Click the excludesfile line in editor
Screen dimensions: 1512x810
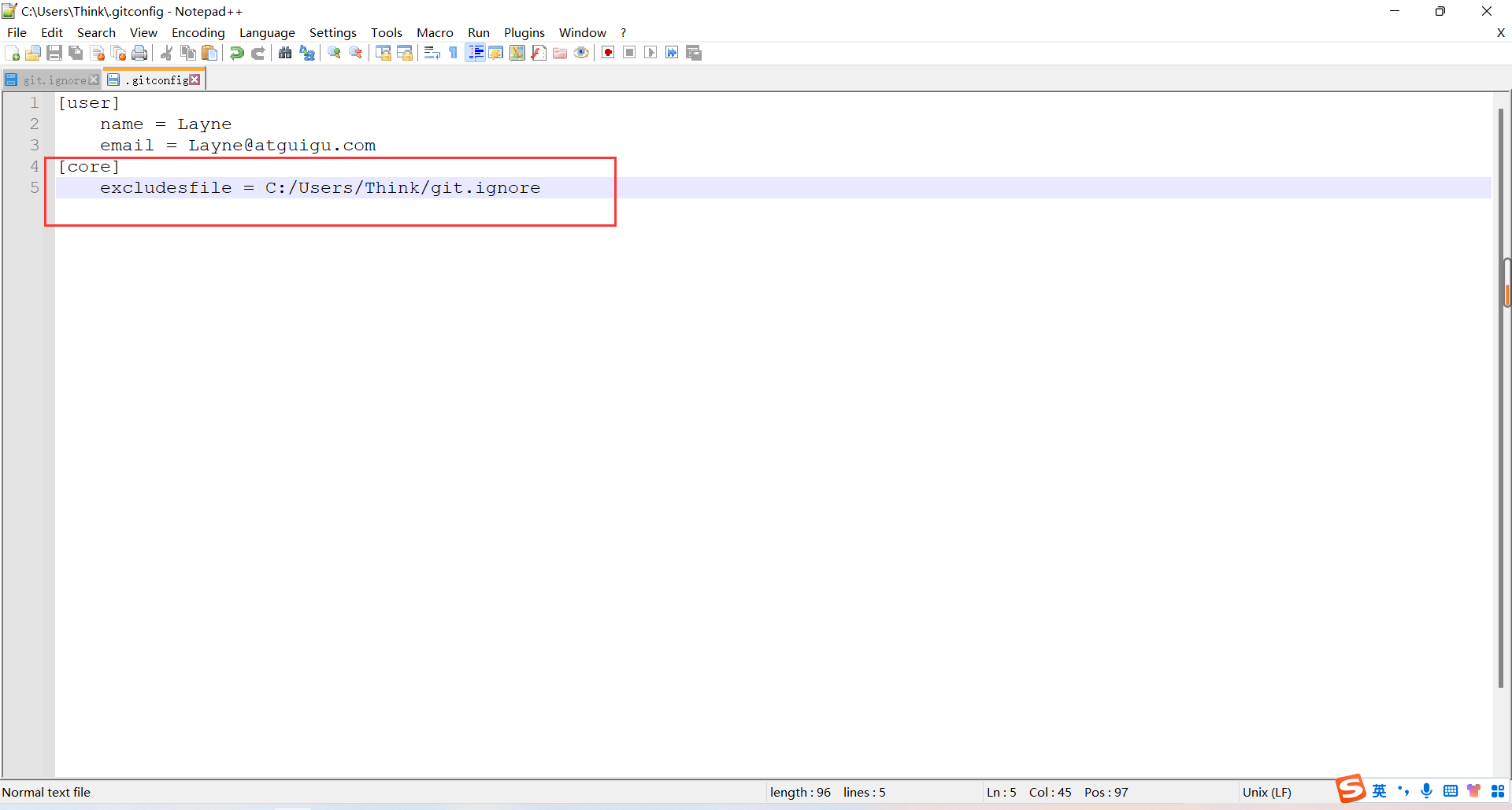click(773, 188)
